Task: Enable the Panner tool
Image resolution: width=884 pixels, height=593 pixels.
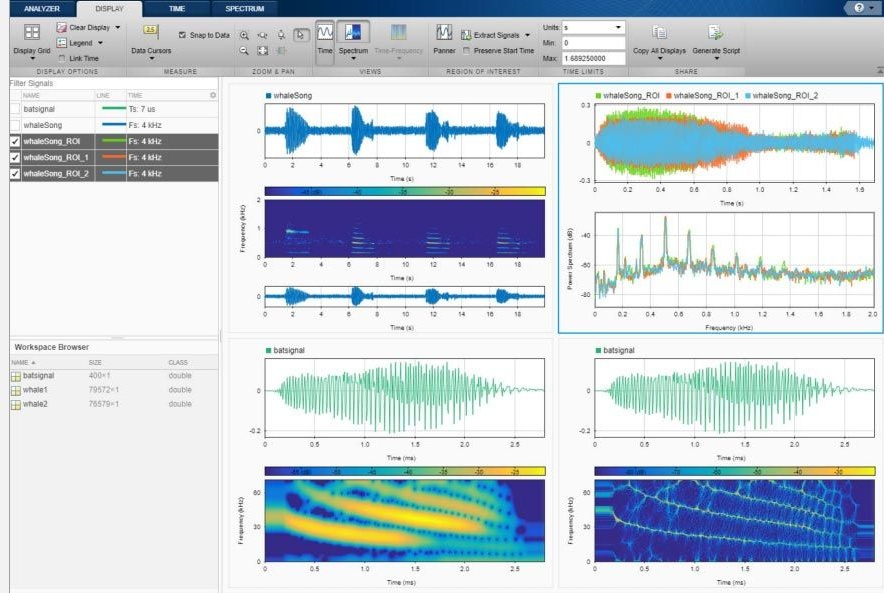Action: coord(444,32)
